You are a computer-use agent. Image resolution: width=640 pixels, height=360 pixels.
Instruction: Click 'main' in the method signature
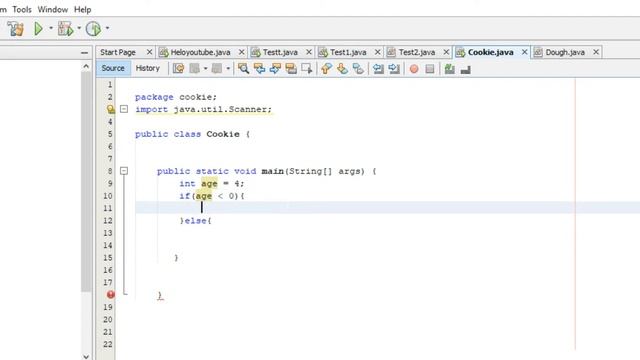coord(273,171)
